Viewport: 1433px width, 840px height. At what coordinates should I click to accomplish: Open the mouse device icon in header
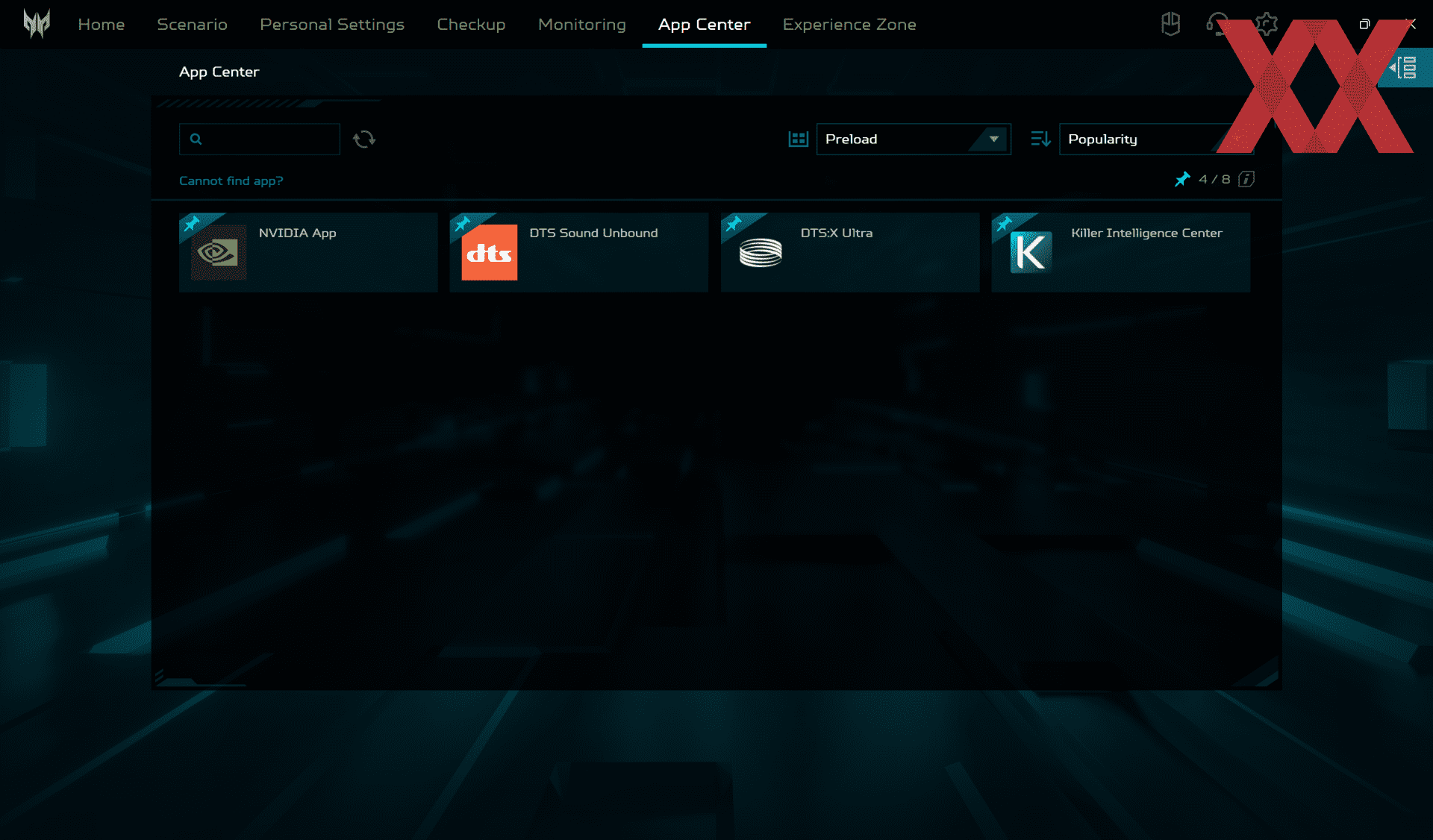coord(1170,24)
